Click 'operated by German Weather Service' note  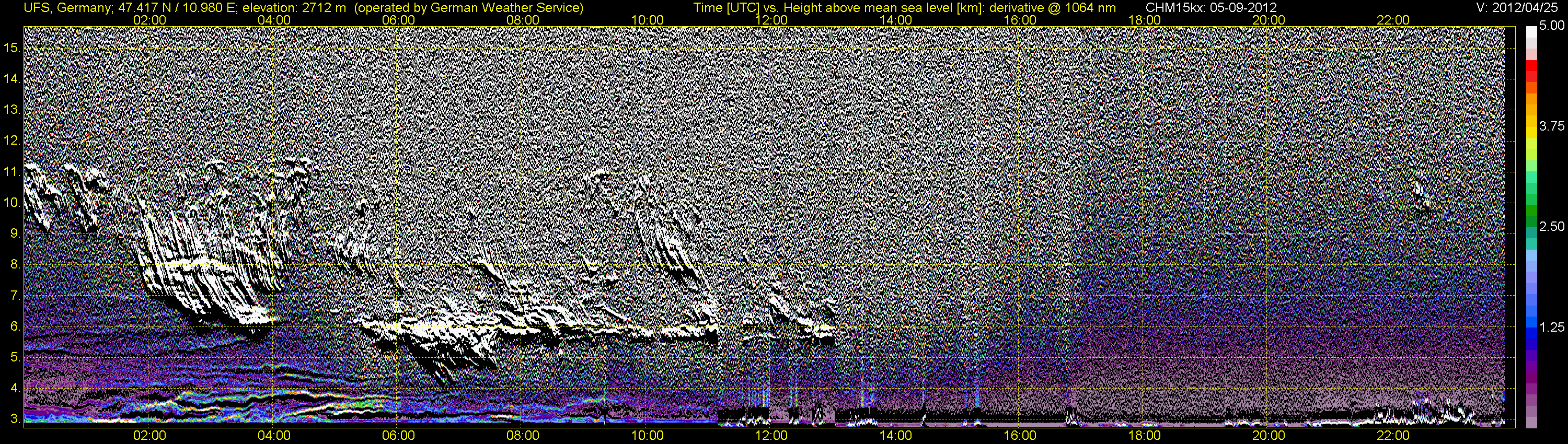pos(468,8)
